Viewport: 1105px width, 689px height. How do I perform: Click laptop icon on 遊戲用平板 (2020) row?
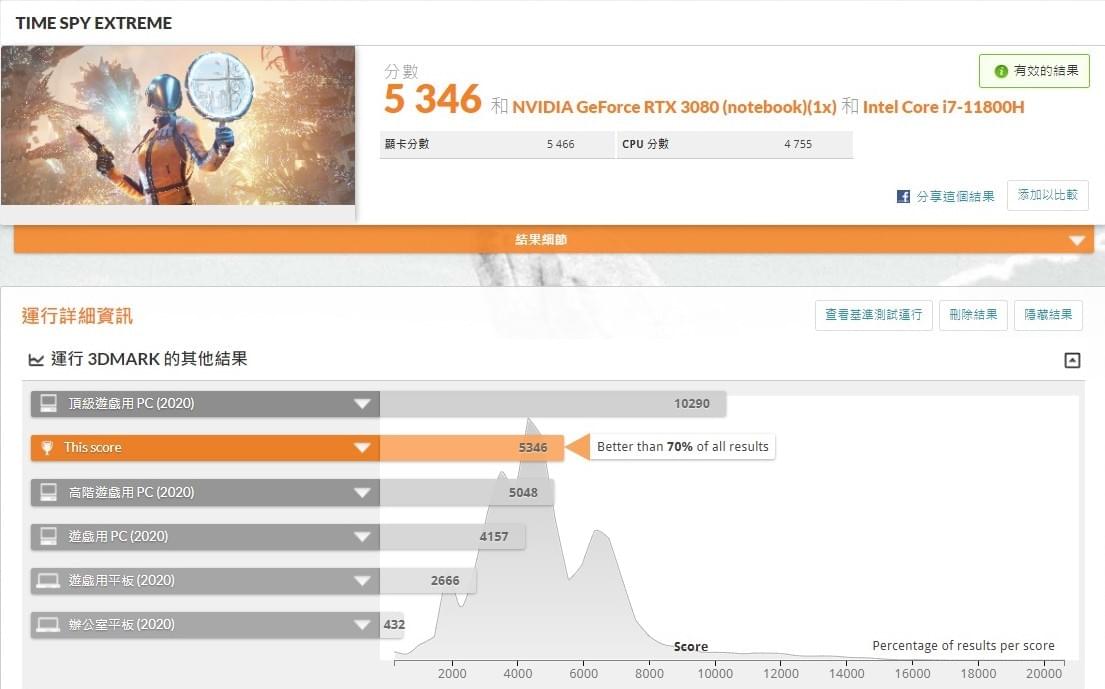(x=48, y=581)
